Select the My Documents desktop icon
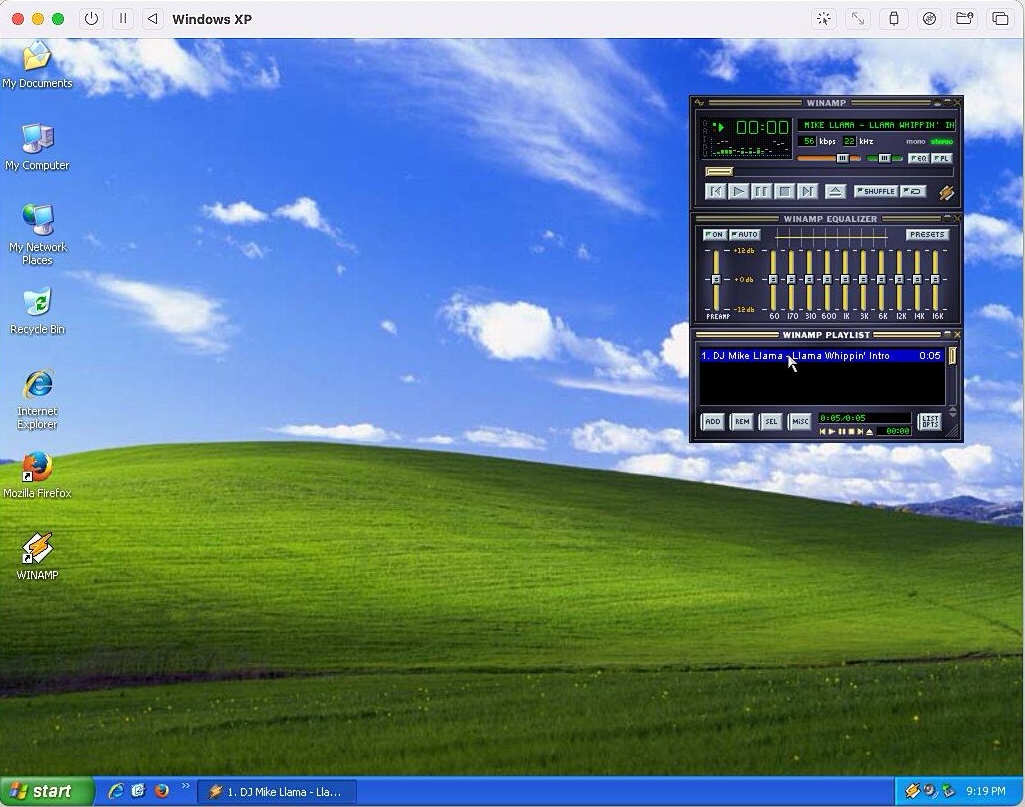This screenshot has height=807, width=1025. 37,65
